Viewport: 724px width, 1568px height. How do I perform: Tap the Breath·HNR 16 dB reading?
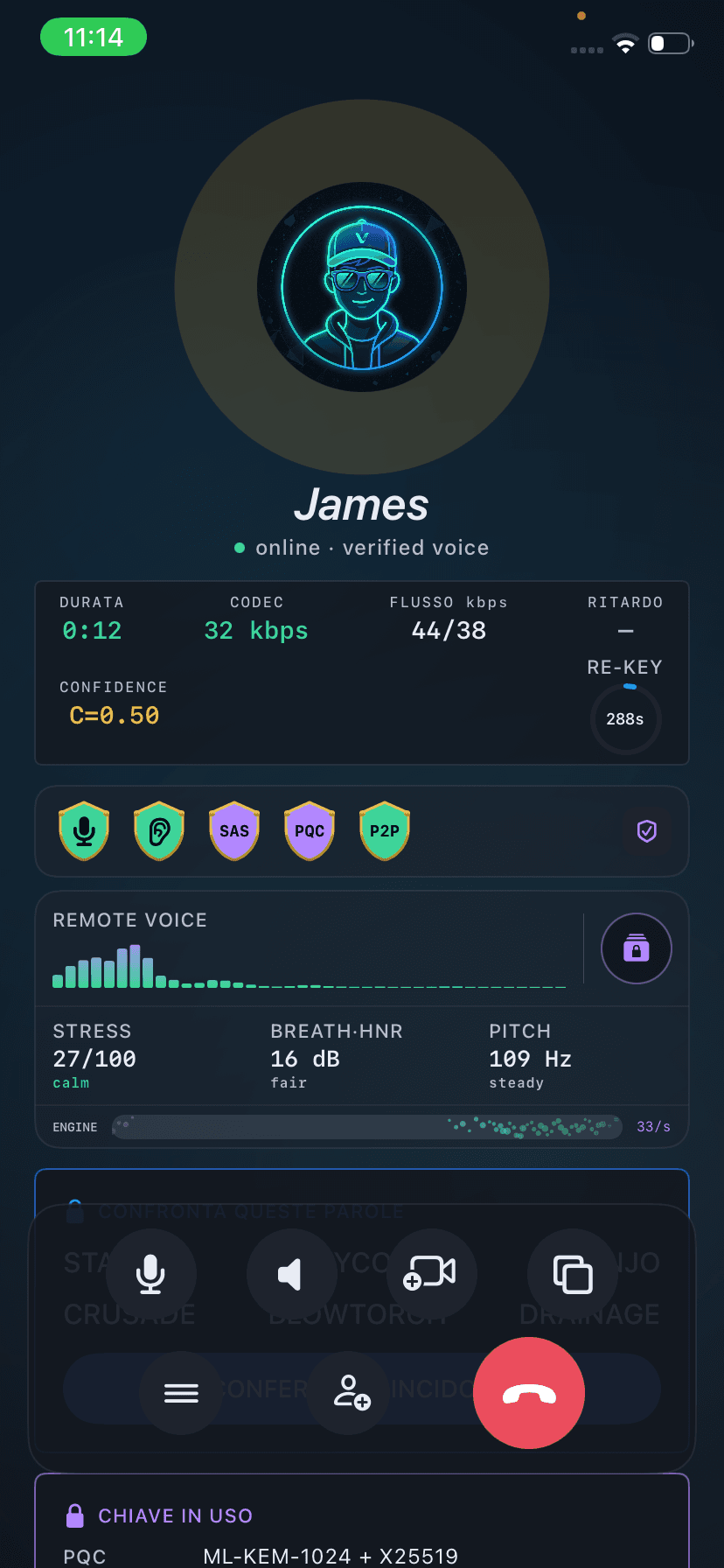305,1059
